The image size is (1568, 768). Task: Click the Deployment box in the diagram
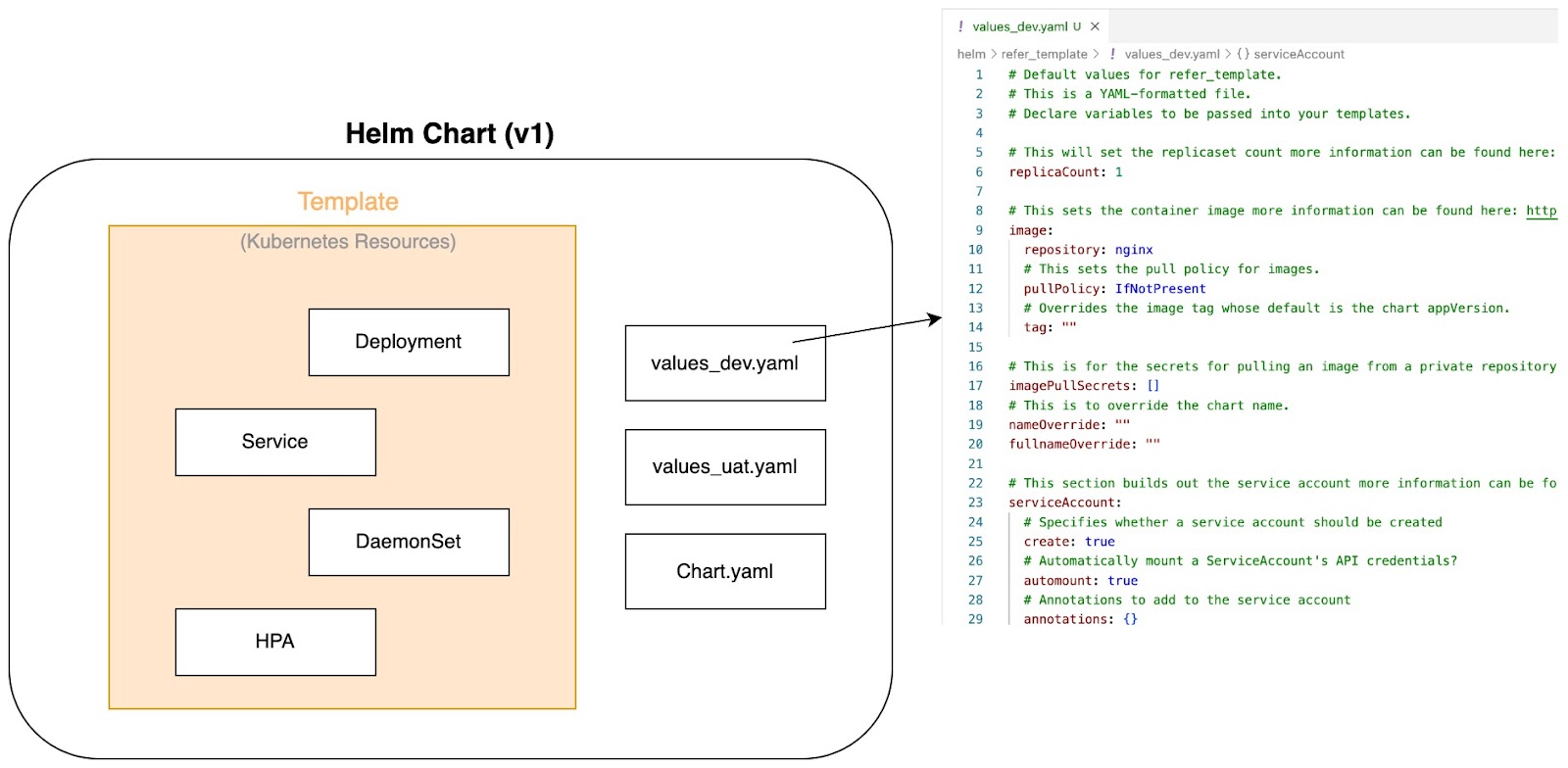[x=409, y=342]
